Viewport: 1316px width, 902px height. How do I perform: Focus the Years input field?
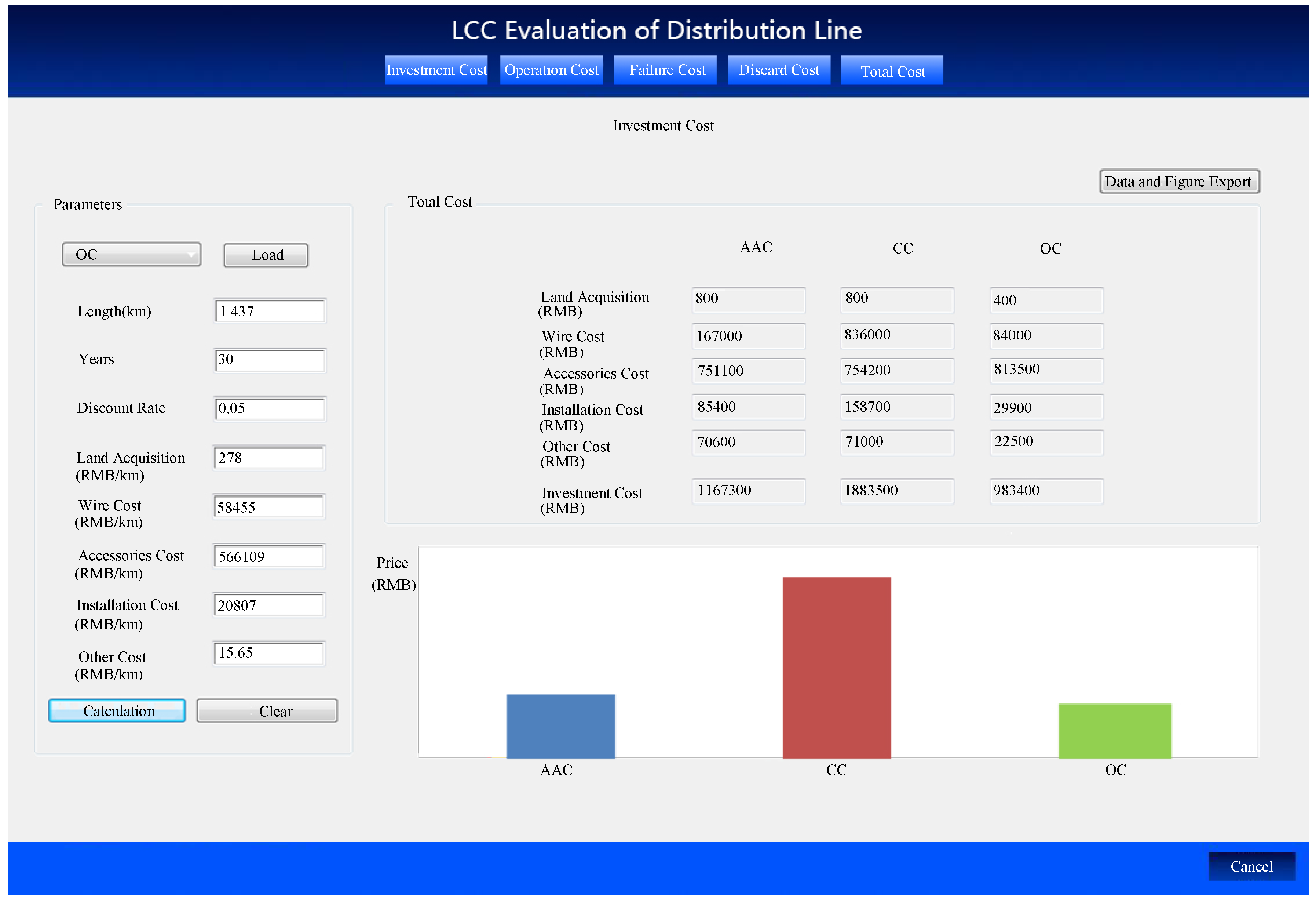pos(270,360)
